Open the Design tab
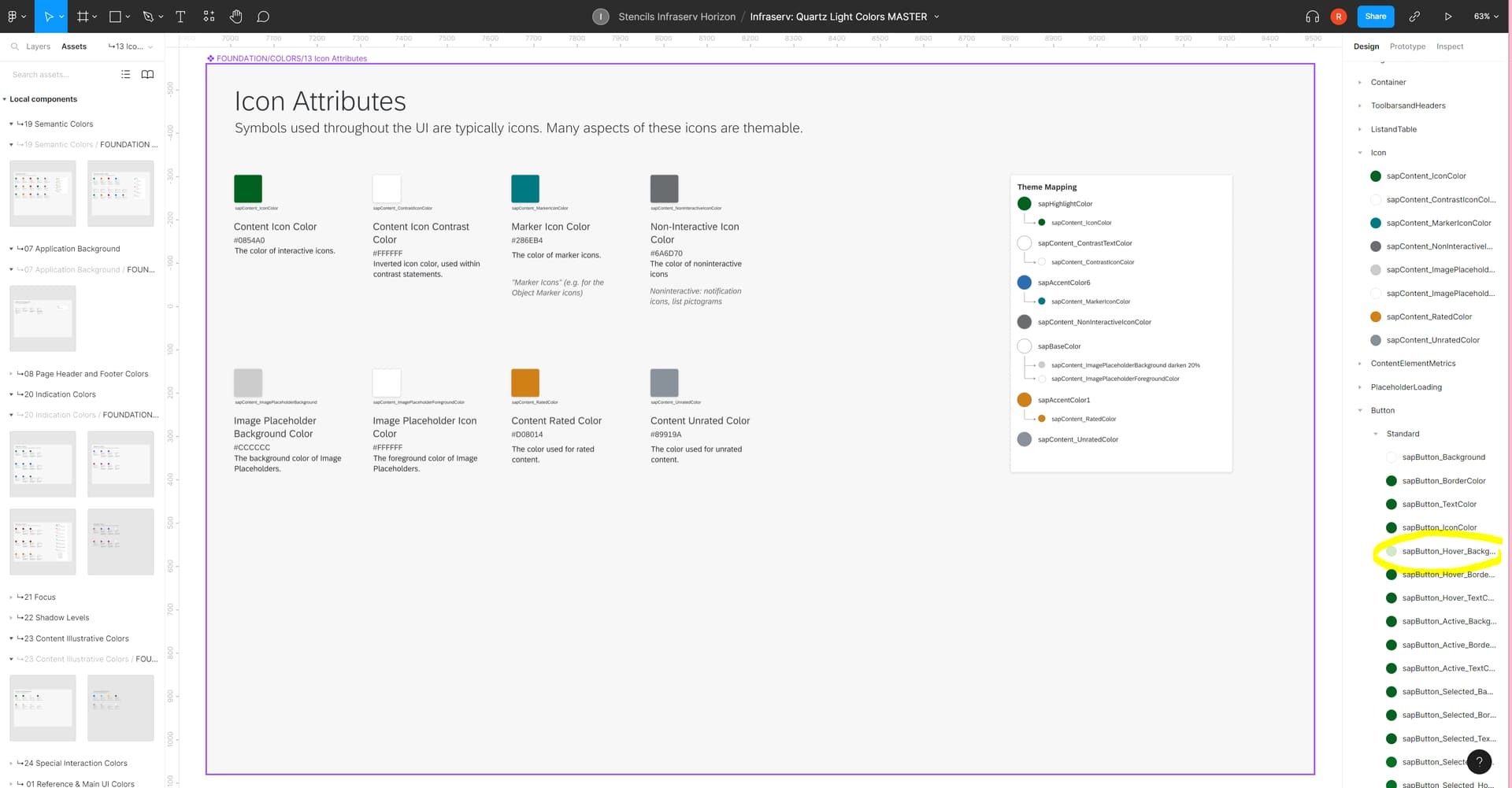This screenshot has height=788, width=1512. (x=1366, y=46)
